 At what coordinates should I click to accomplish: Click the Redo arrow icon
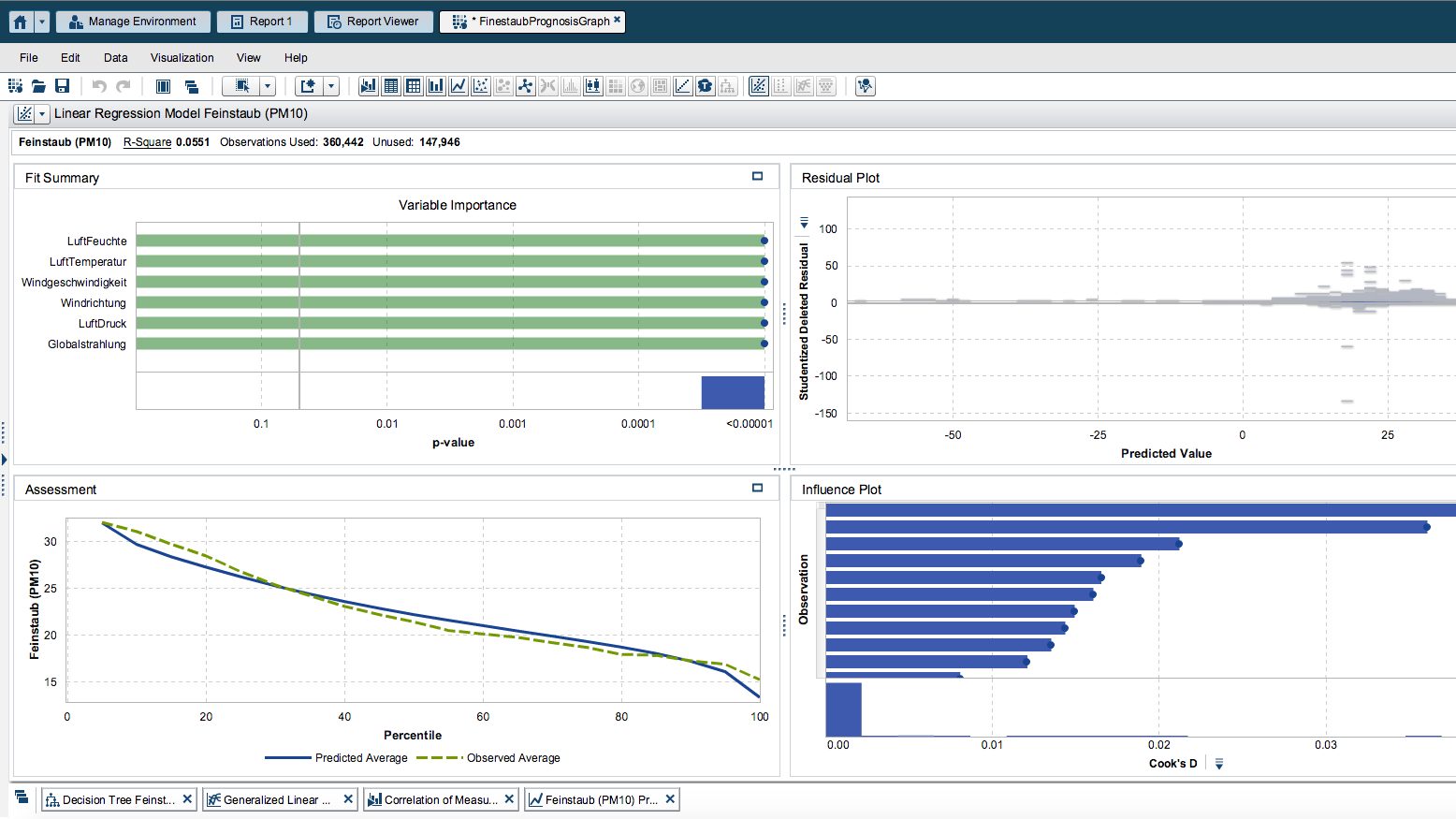click(x=123, y=86)
